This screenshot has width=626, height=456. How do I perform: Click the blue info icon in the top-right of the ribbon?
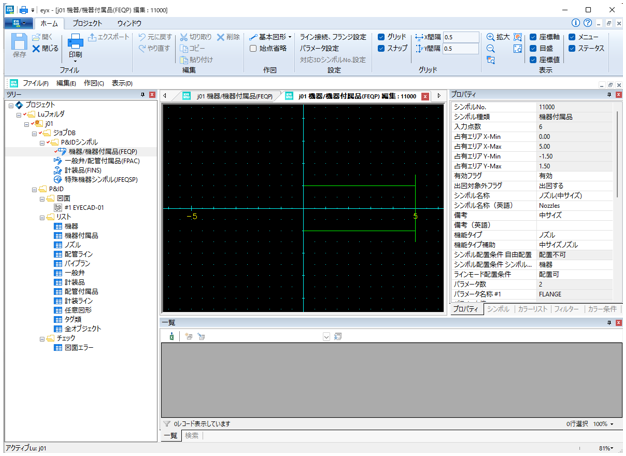(x=575, y=23)
